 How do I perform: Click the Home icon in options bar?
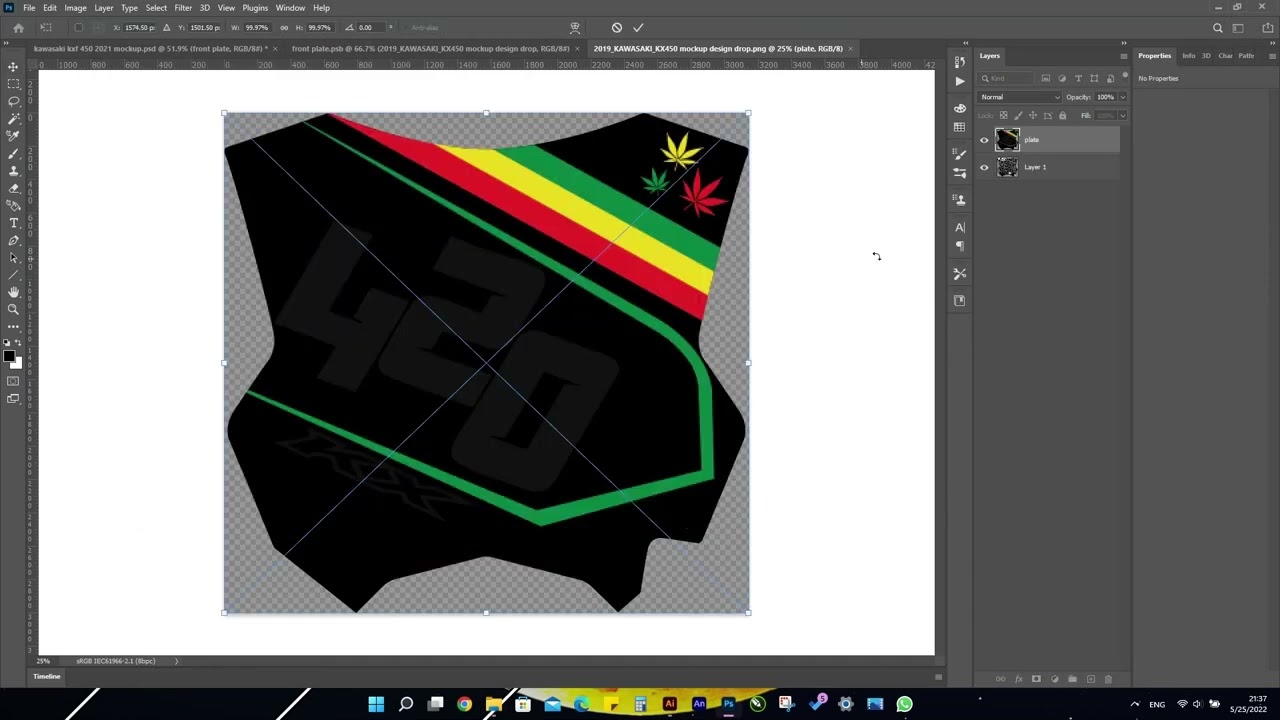coord(18,27)
